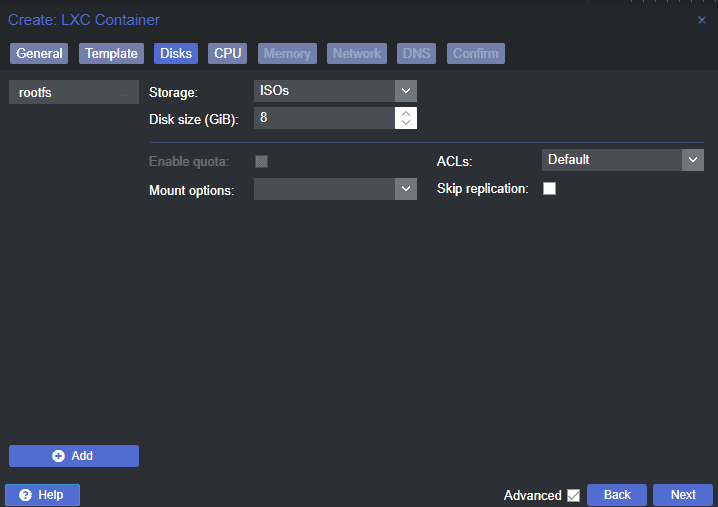
Task: Click the Next button
Action: point(683,495)
